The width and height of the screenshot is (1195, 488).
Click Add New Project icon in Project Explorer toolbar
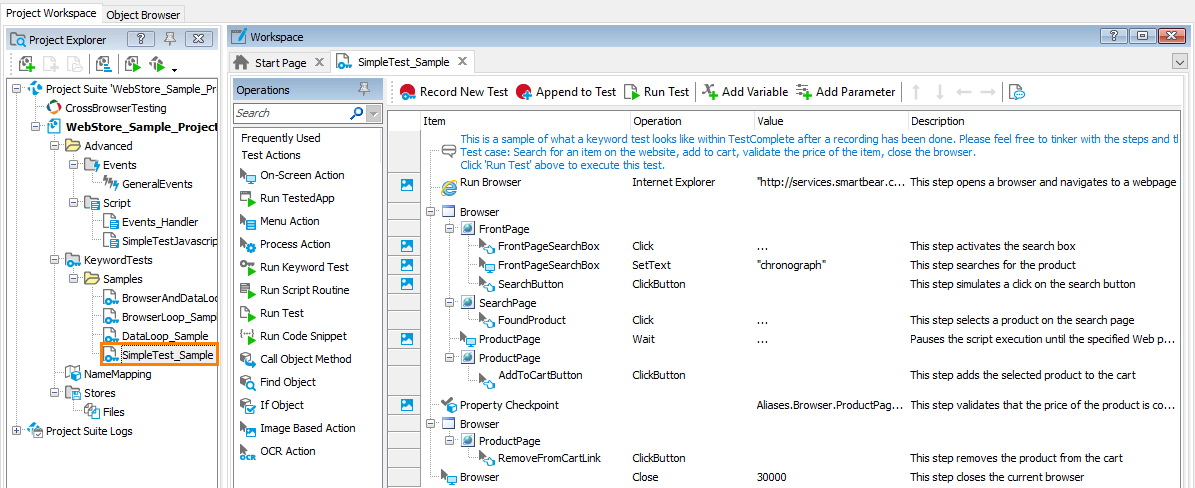click(x=27, y=63)
